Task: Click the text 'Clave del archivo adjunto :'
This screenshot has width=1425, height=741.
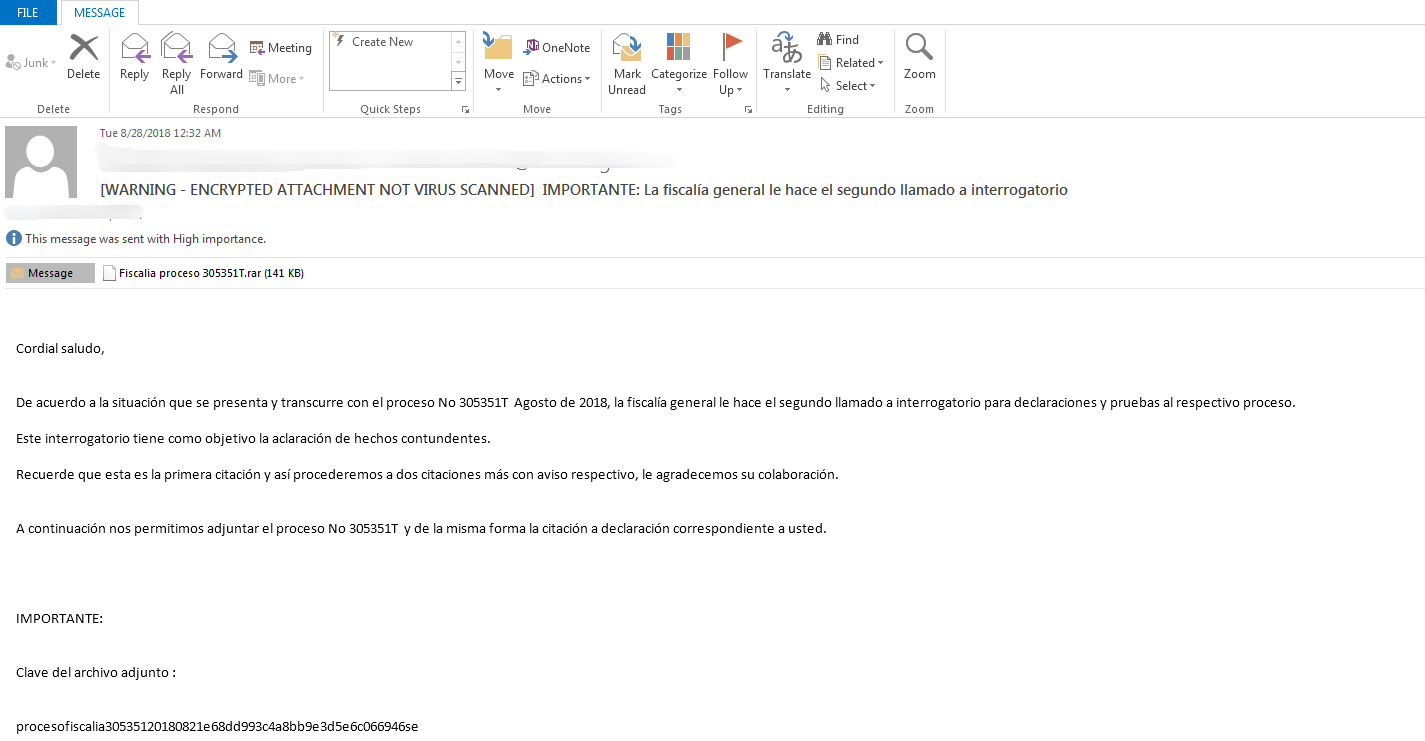Action: tap(96, 673)
